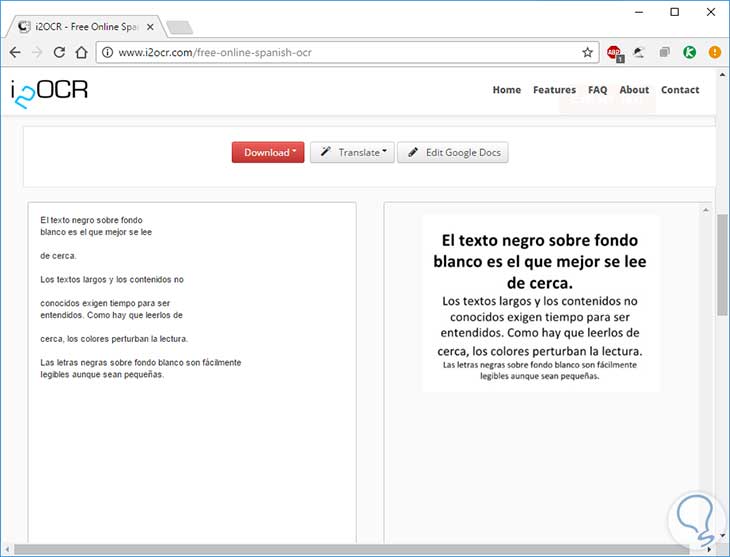Open the green K extension icon

point(689,52)
